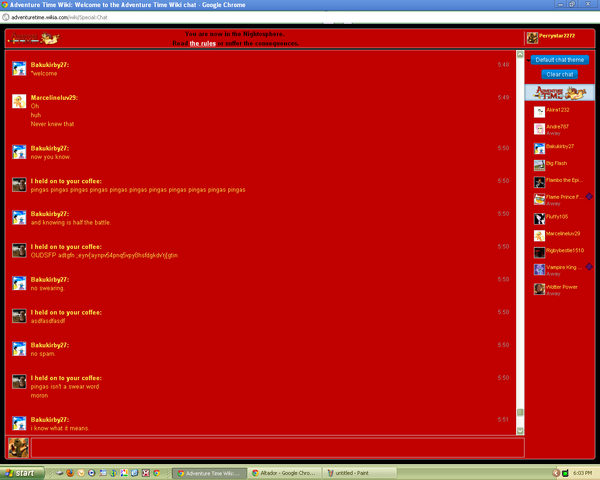This screenshot has width=600, height=480.
Task: Click 'Never knew that' message text
Action: pos(52,124)
